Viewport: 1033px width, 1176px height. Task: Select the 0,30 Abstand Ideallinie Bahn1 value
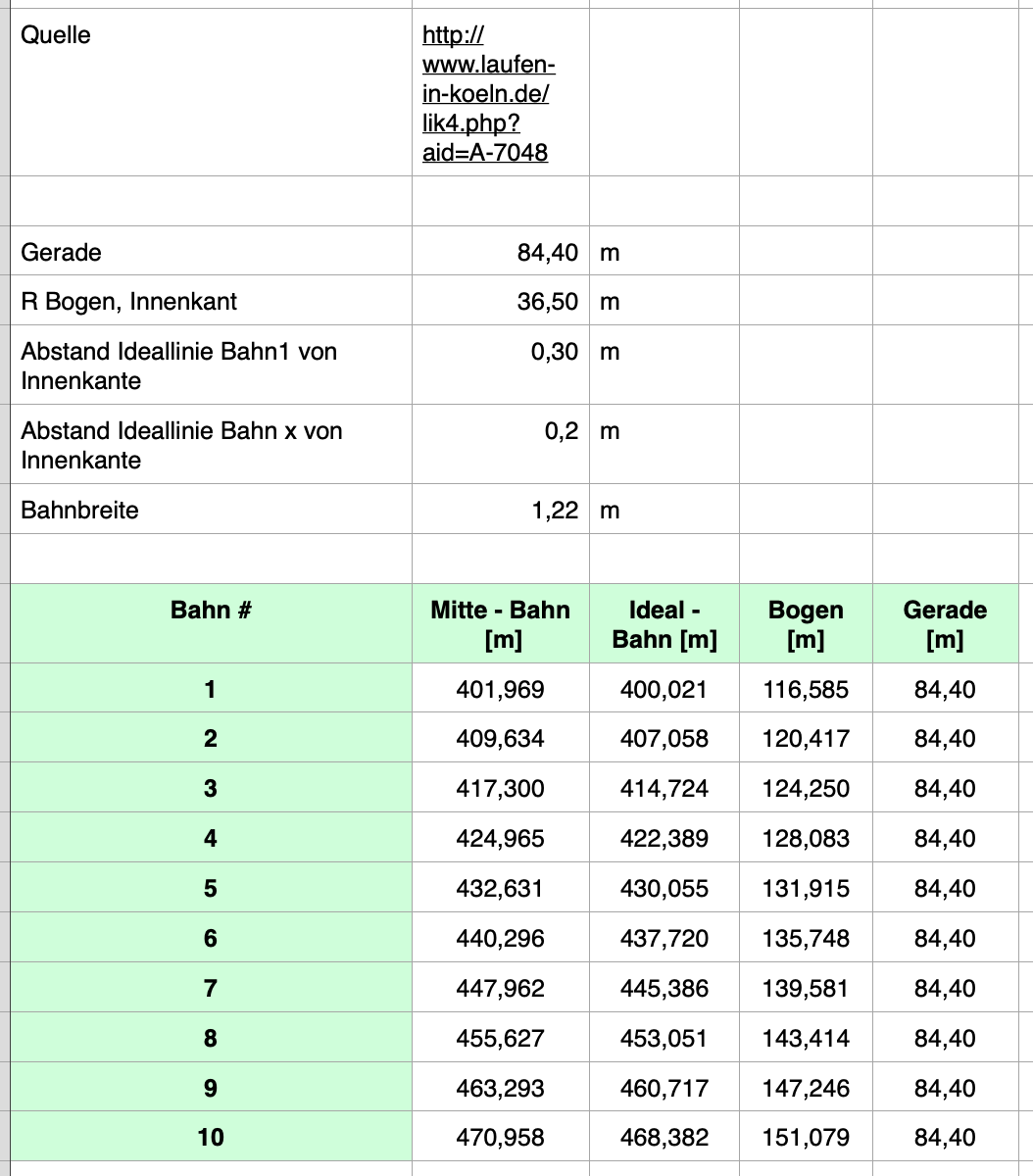(x=554, y=352)
